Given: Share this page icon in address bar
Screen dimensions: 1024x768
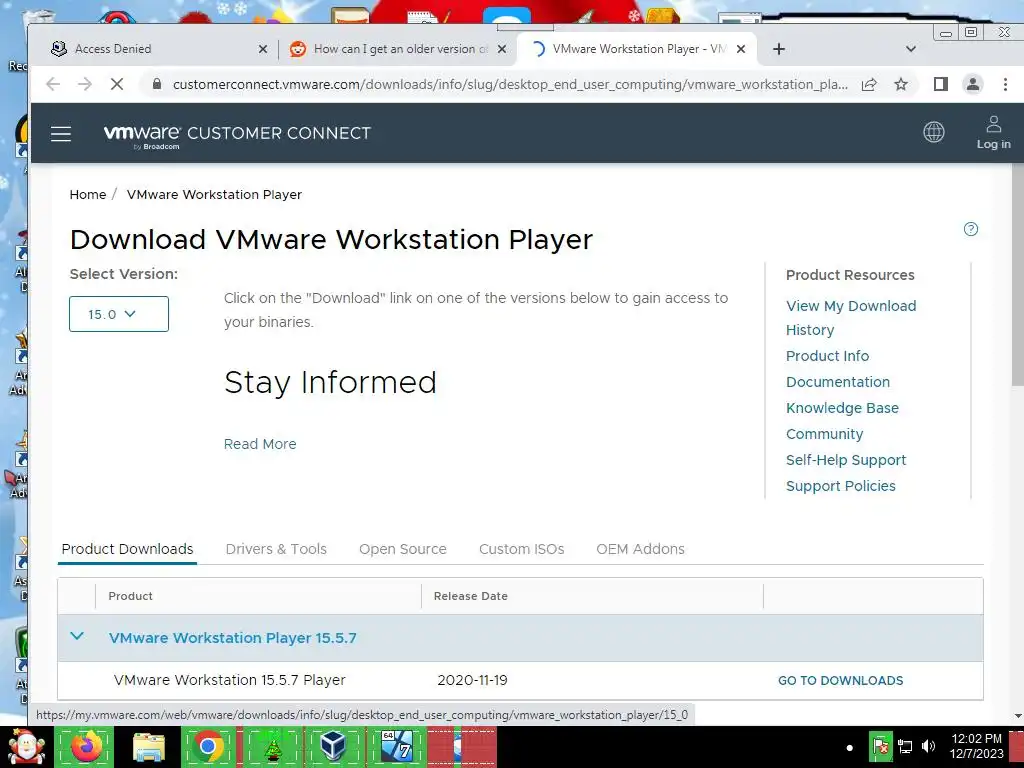Looking at the screenshot, I should (869, 84).
